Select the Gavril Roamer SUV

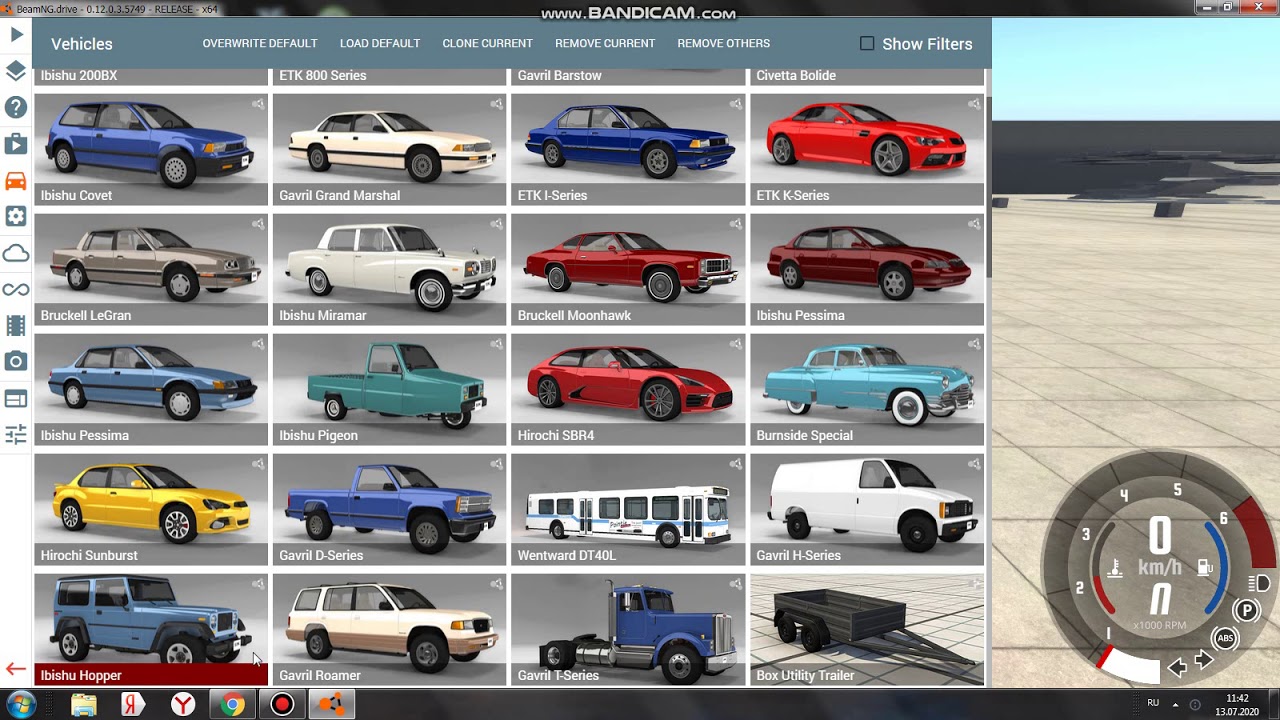pyautogui.click(x=389, y=630)
